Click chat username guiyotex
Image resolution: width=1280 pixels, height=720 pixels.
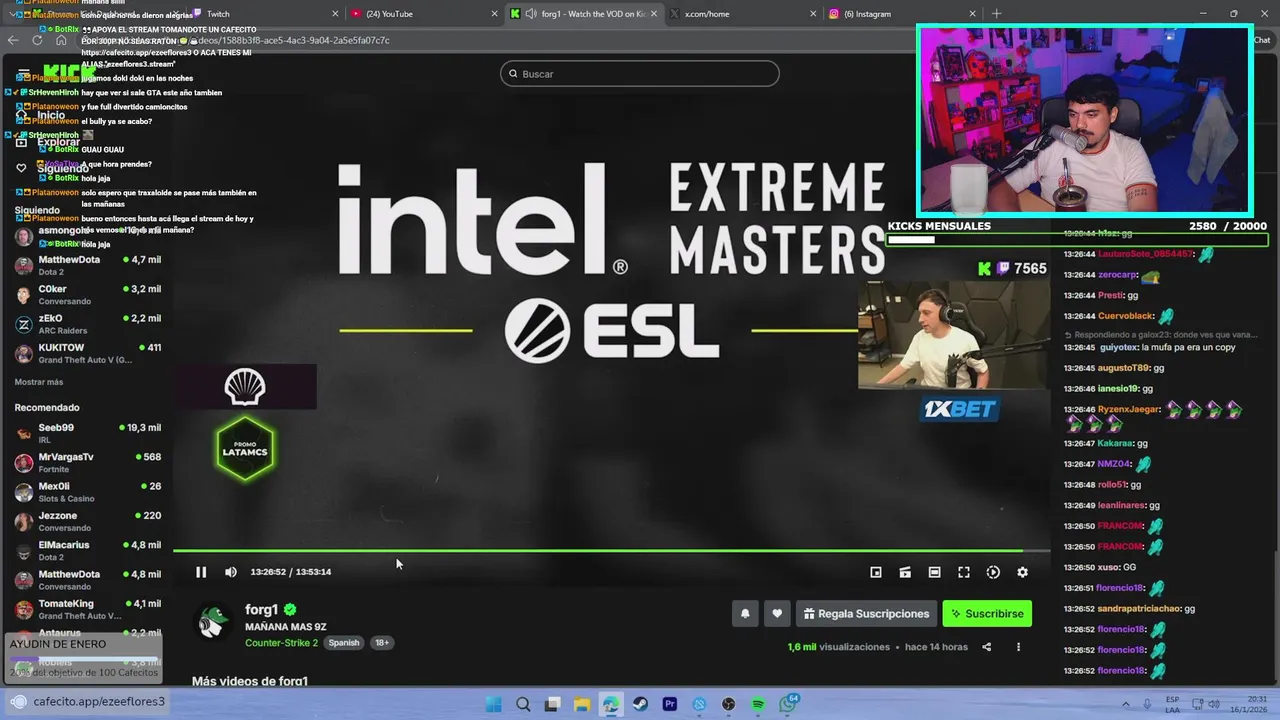(1118, 347)
